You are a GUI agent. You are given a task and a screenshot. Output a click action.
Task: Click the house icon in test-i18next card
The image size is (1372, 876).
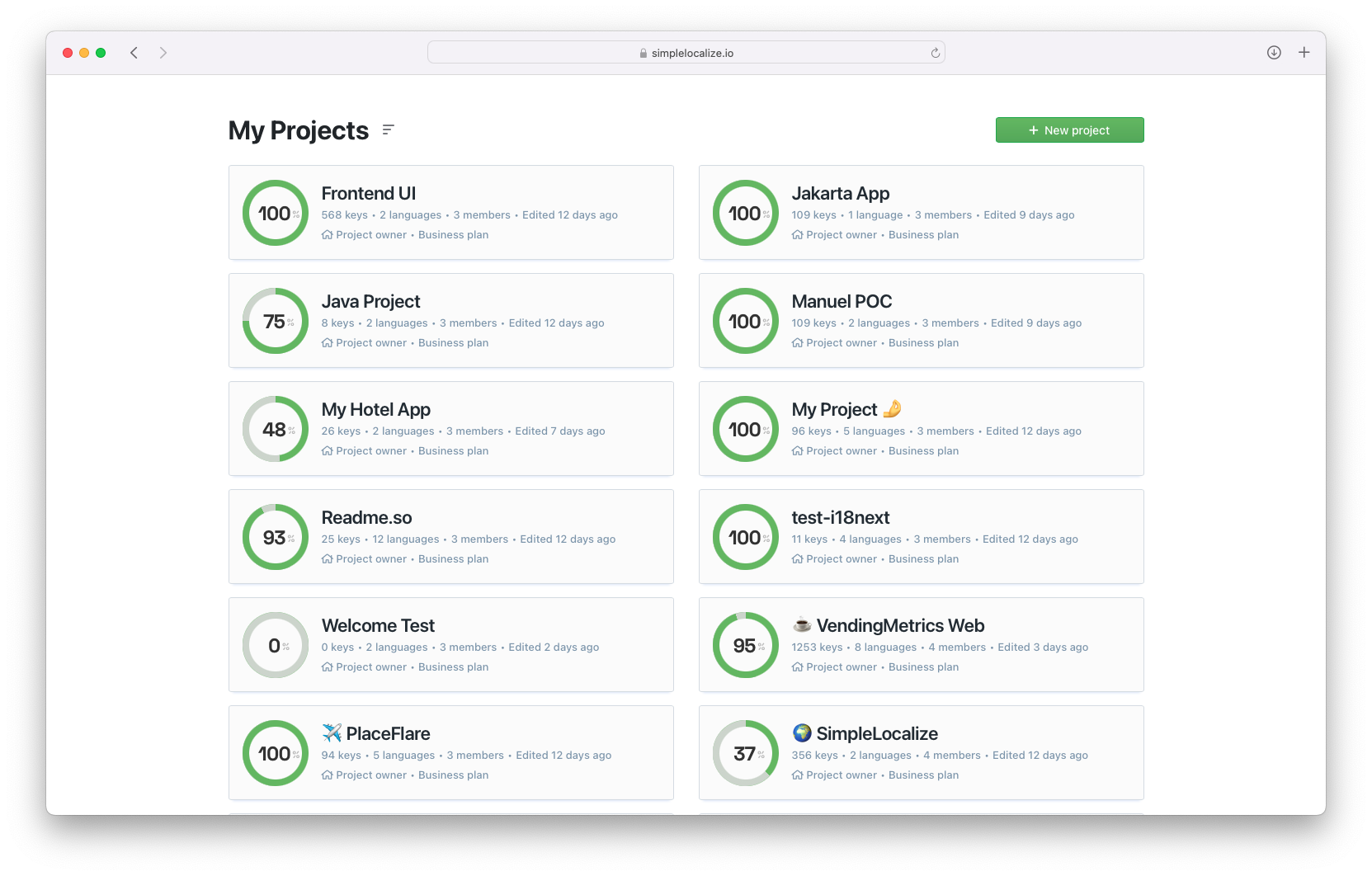(x=798, y=559)
